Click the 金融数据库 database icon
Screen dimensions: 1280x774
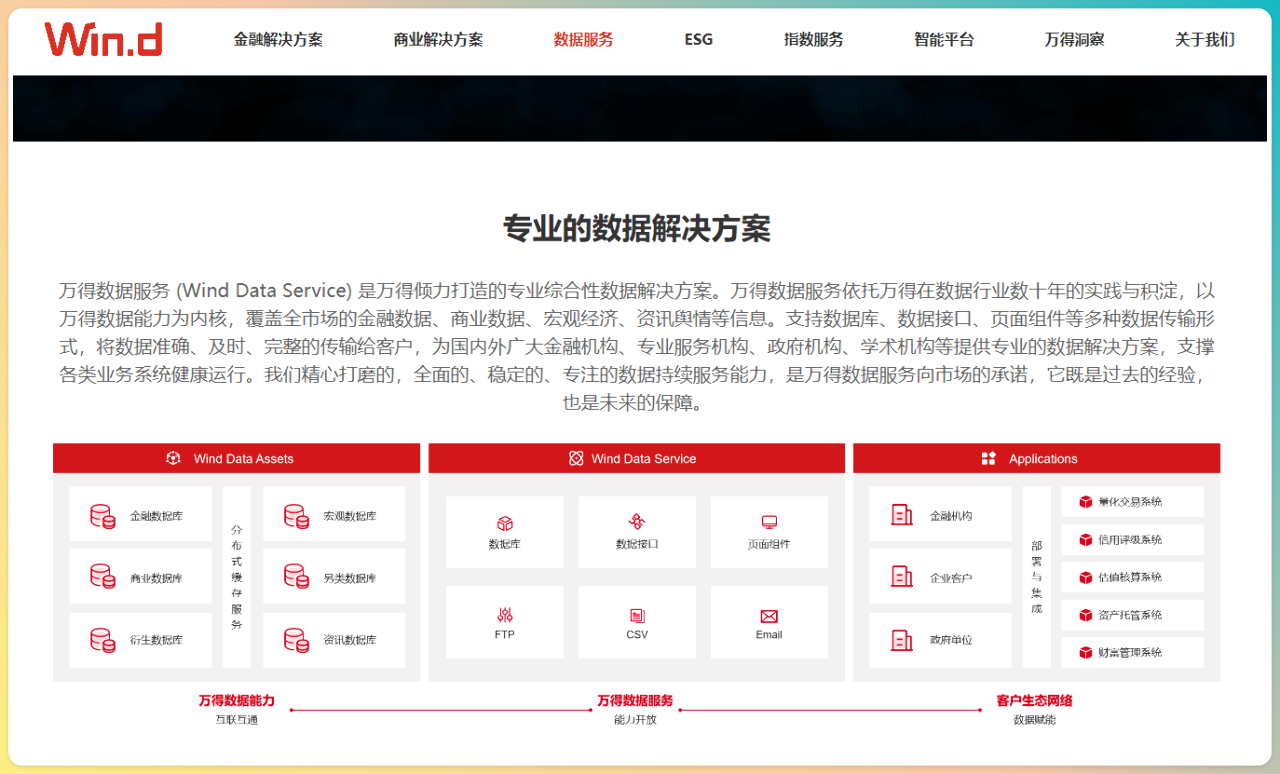(102, 516)
